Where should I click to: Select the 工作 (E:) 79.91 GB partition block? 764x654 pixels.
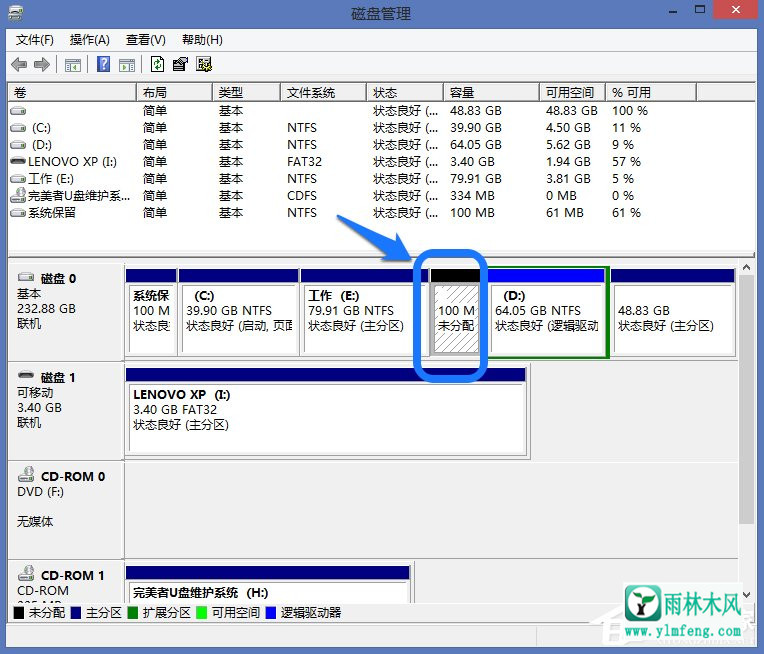point(364,312)
